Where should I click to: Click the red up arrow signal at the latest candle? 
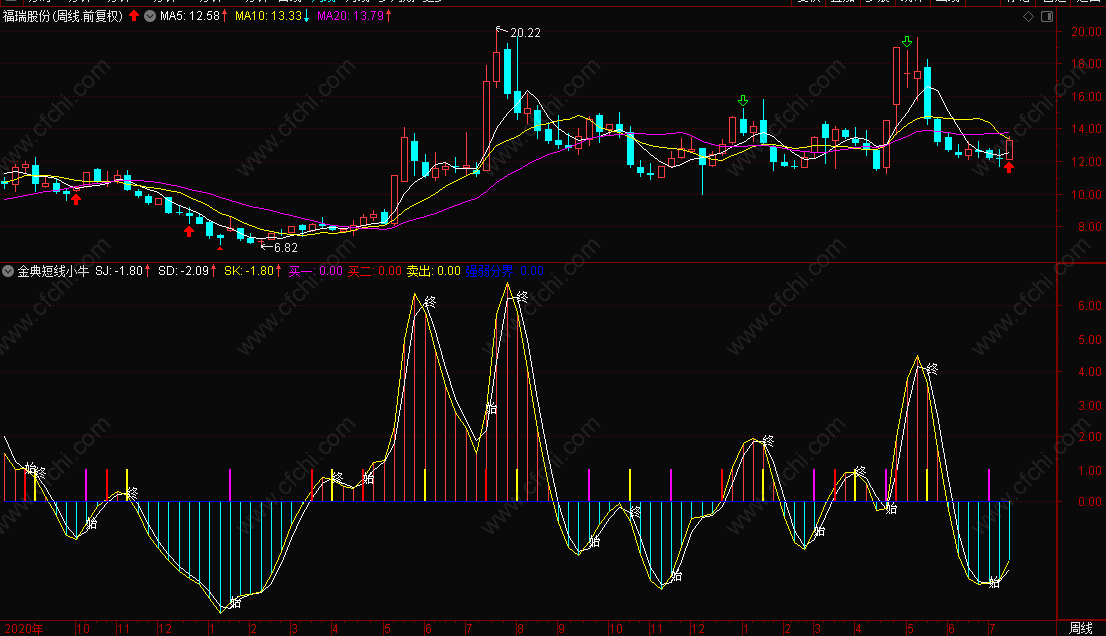tap(1009, 167)
